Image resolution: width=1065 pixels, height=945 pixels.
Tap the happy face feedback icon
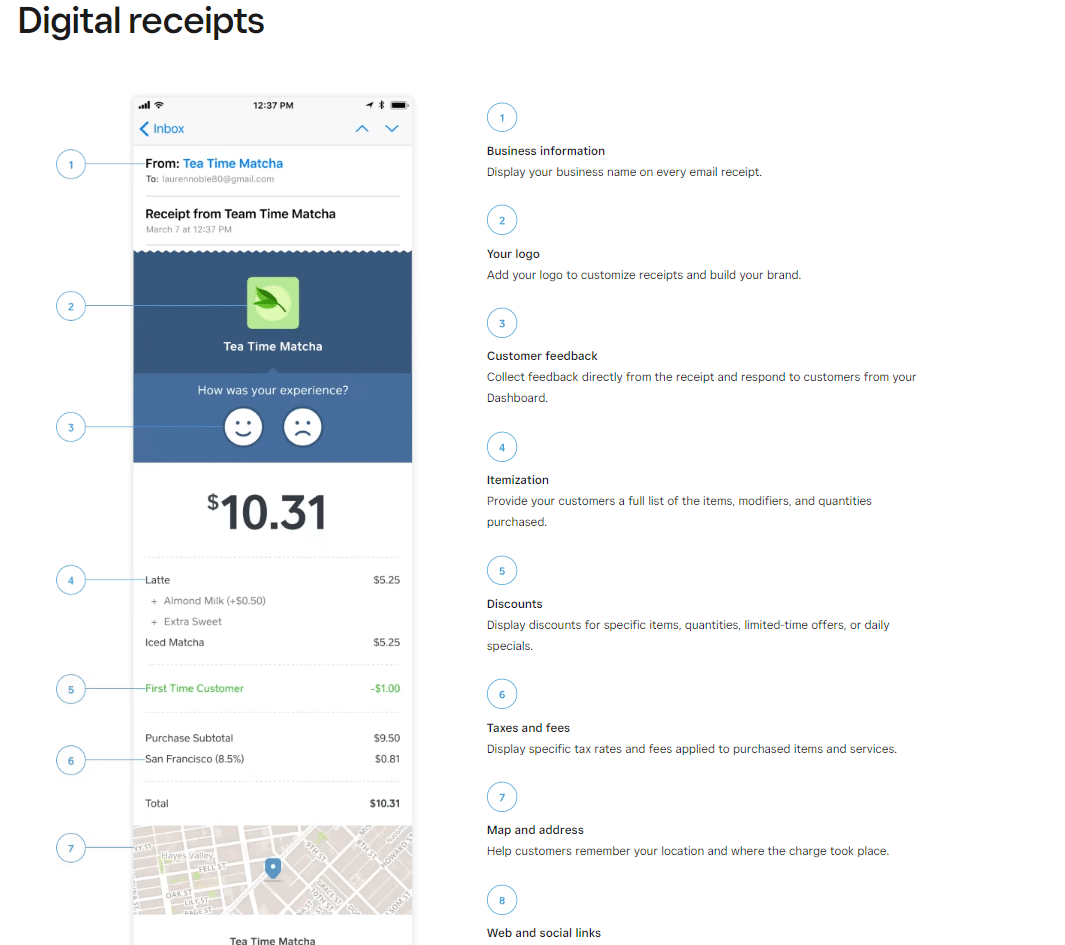point(243,427)
